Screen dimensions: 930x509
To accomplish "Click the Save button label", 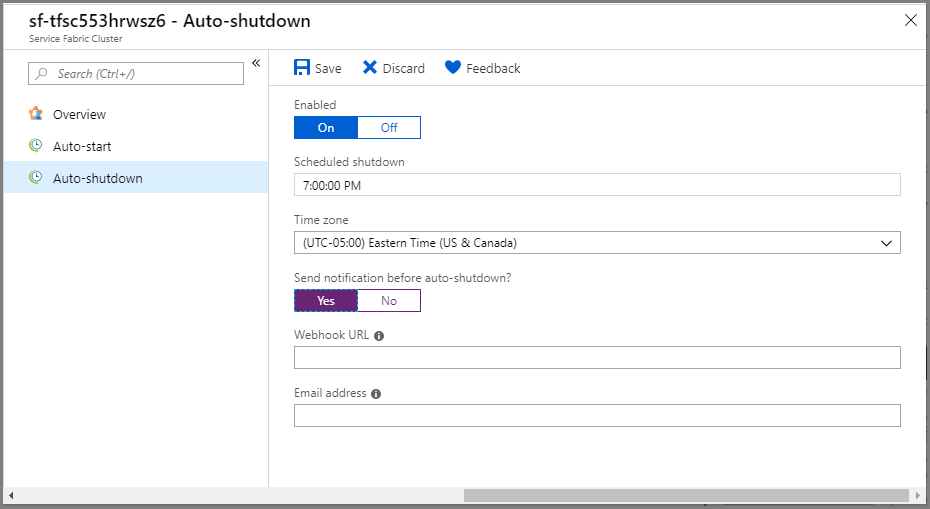I will [x=328, y=68].
